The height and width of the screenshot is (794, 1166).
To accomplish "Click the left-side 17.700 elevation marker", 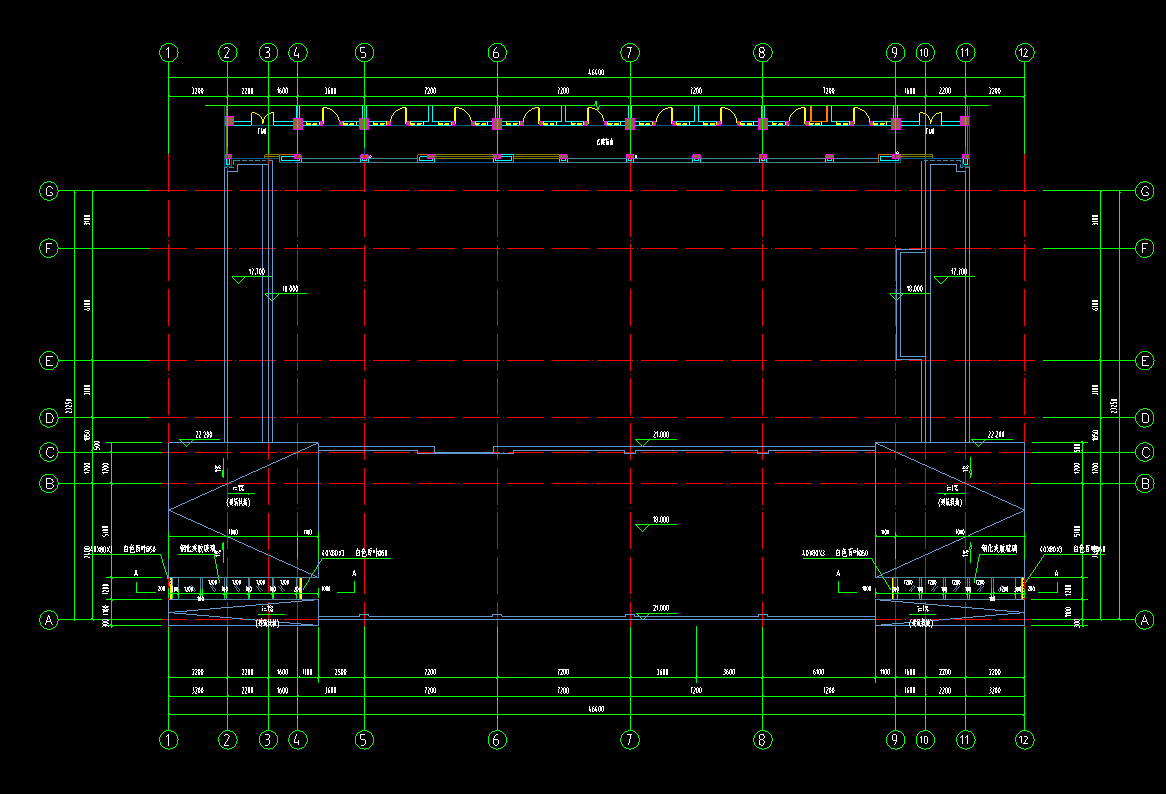I will coord(255,272).
